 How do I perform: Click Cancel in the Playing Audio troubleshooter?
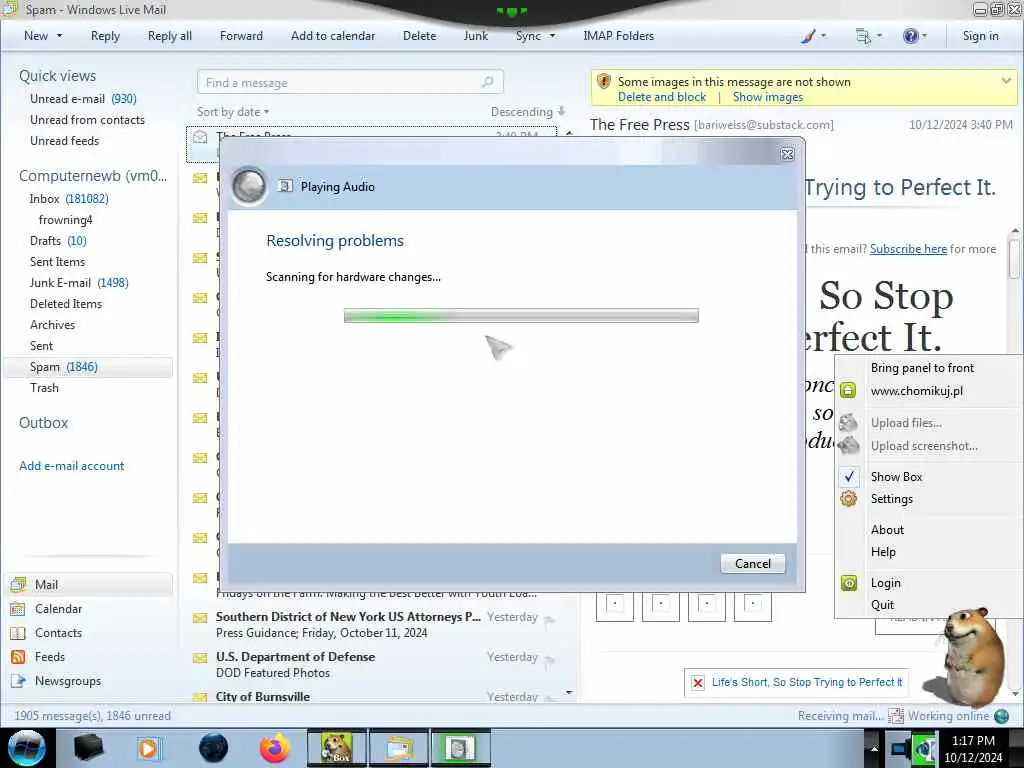coord(753,564)
